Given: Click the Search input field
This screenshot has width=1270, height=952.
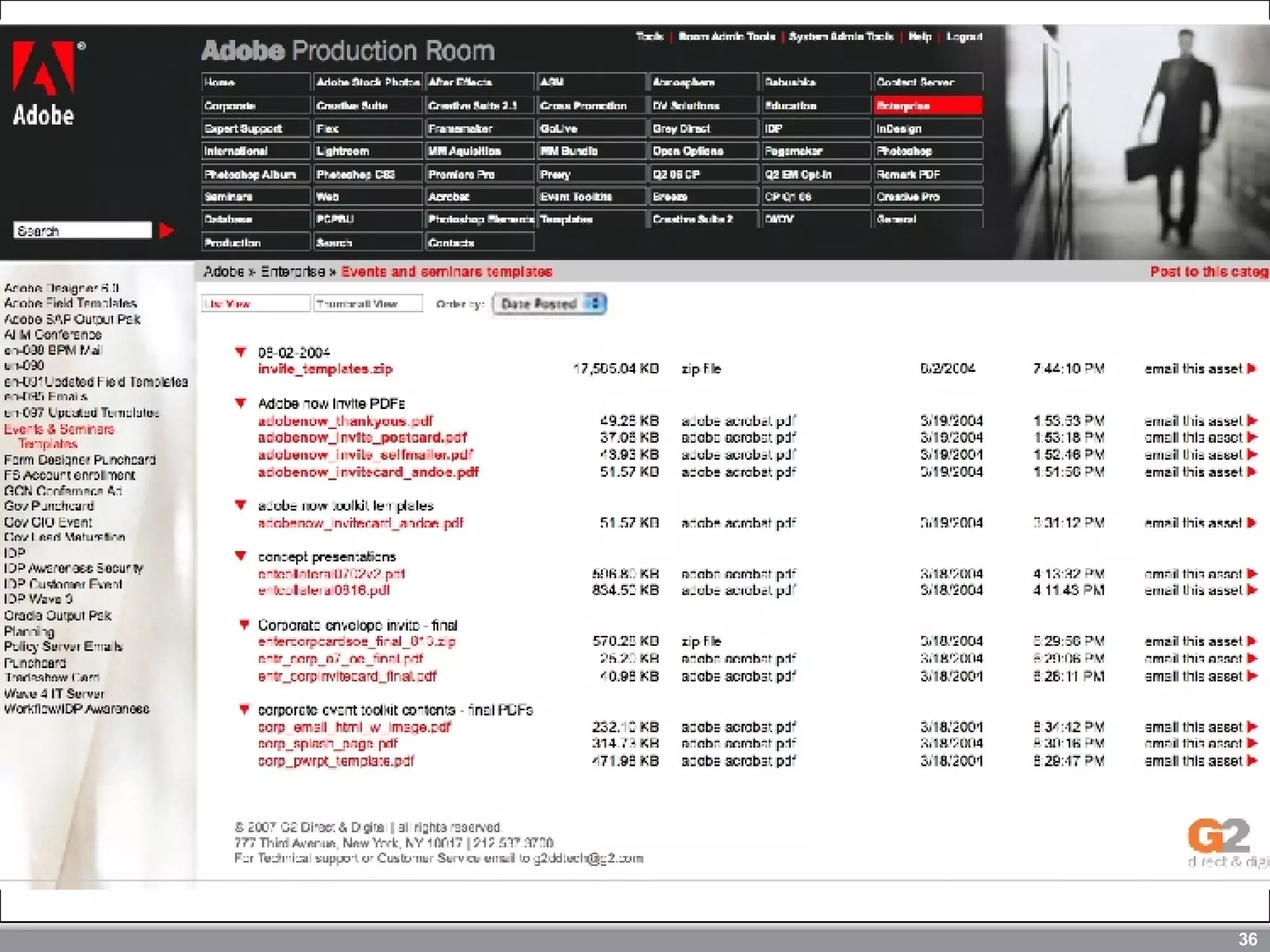Looking at the screenshot, I should tap(82, 231).
